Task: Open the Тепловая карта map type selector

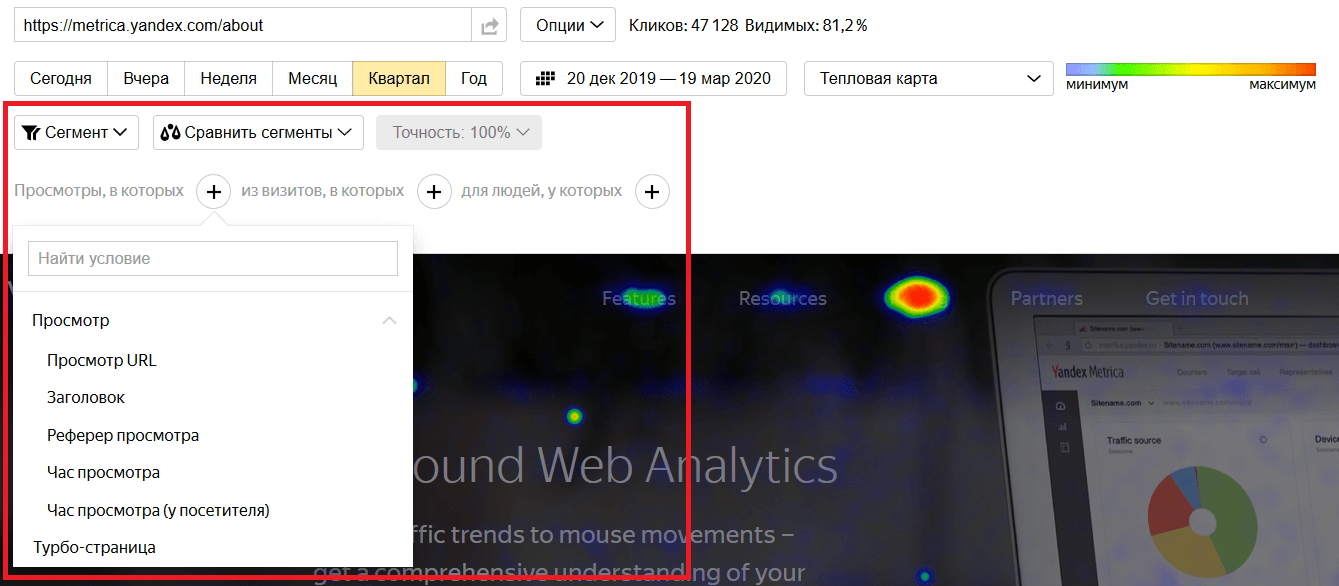Action: [x=928, y=79]
